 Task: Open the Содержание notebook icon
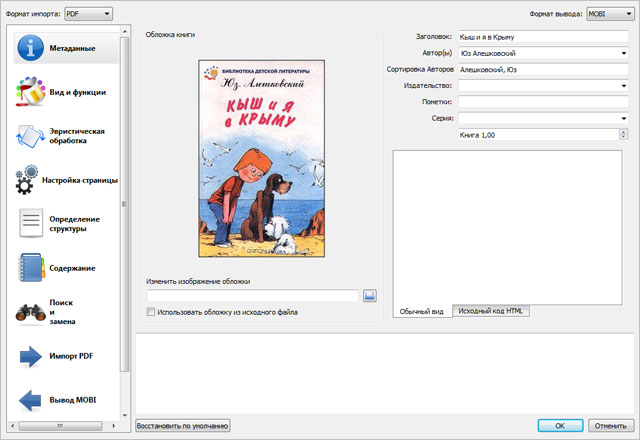[31, 268]
